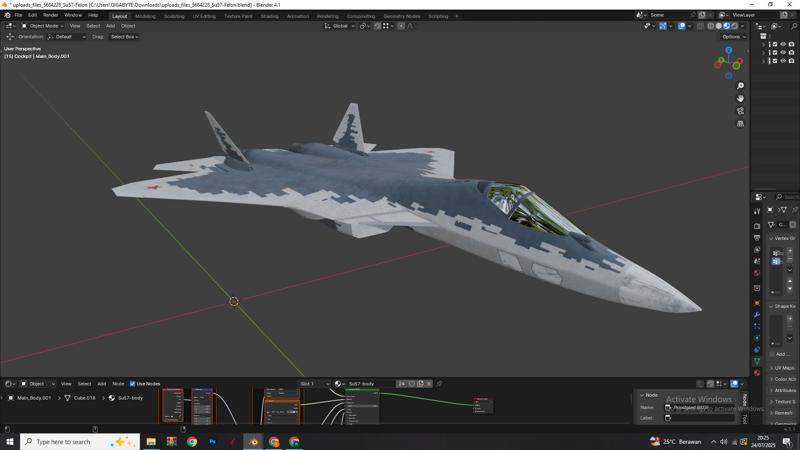Switch to UV Editing workspace tab
This screenshot has height=450, width=800.
coord(204,16)
